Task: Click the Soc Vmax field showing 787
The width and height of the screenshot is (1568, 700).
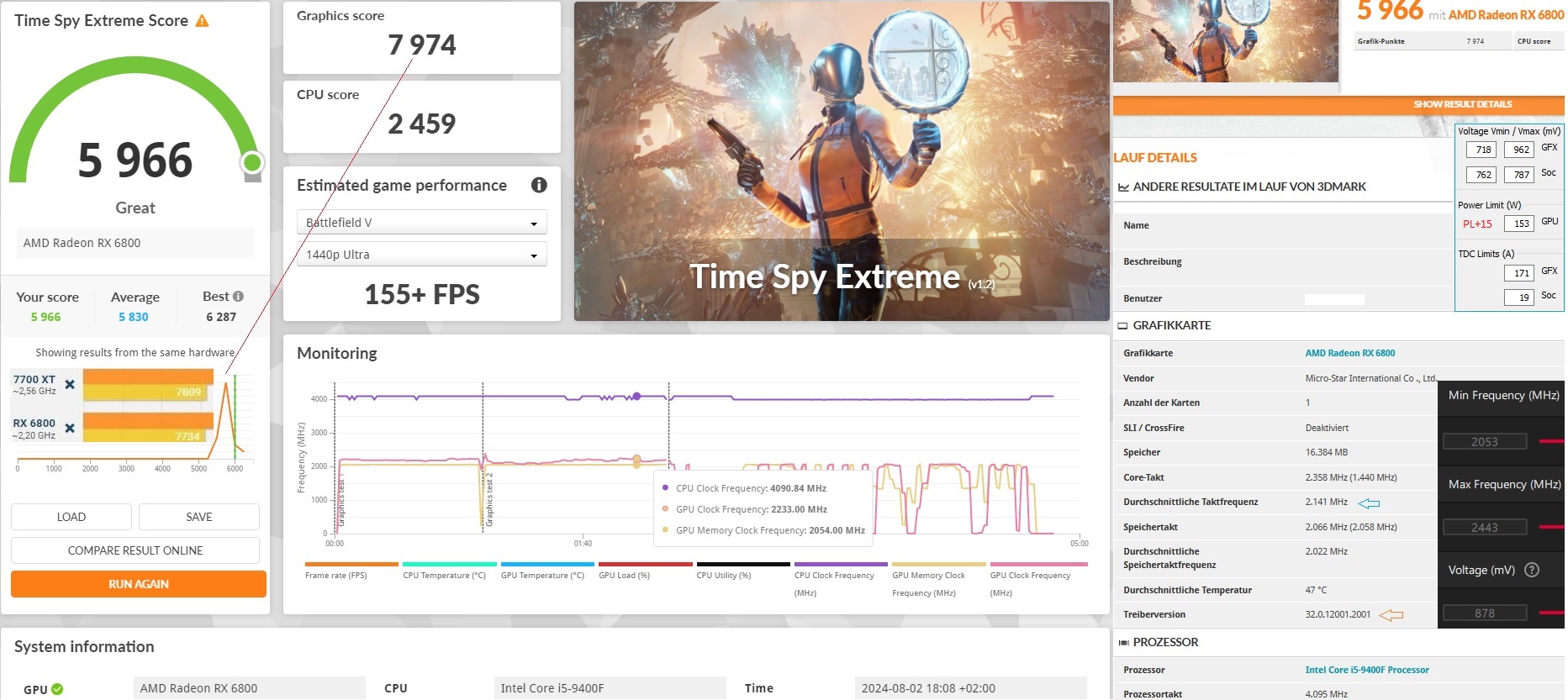Action: click(x=1519, y=175)
